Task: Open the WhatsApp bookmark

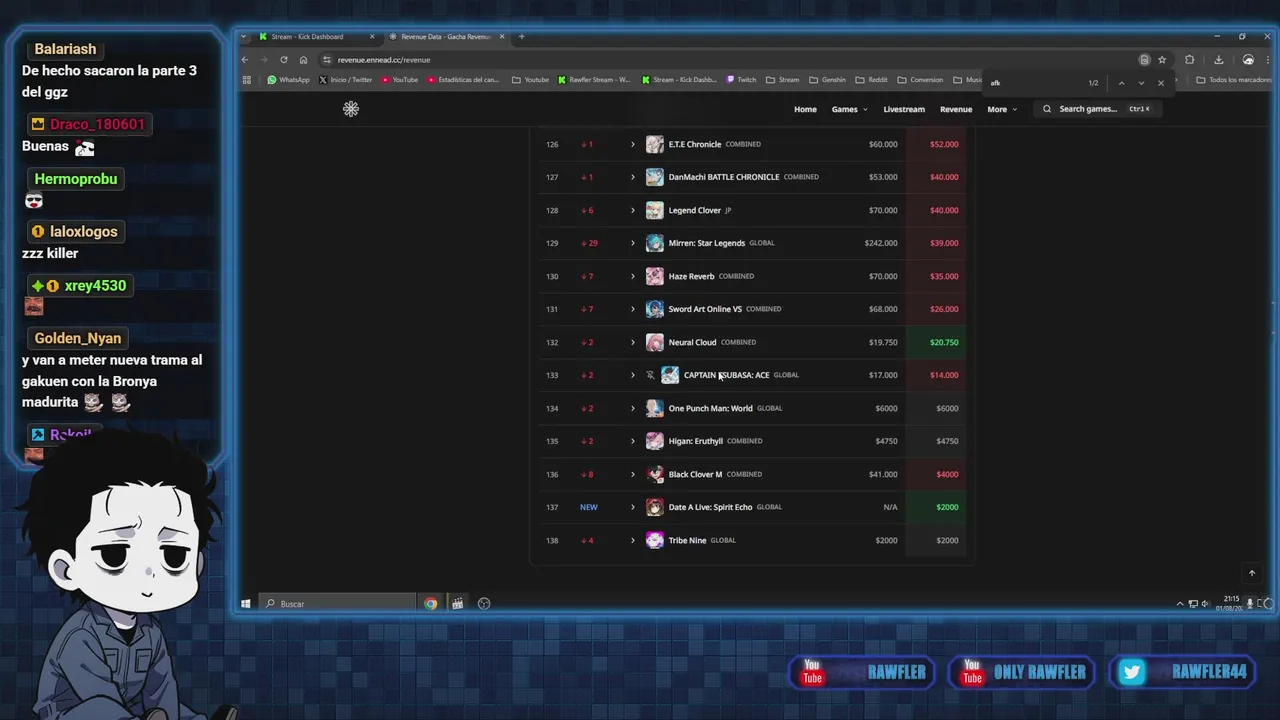Action: pos(288,80)
